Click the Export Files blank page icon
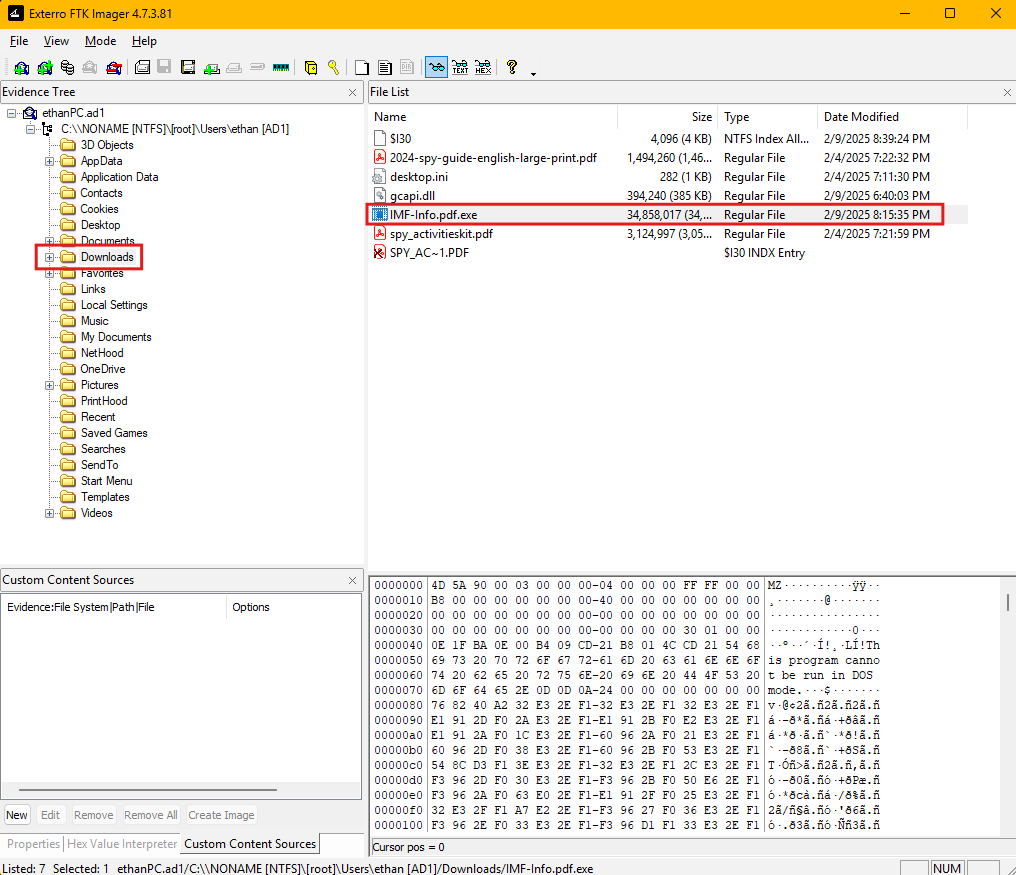Screen dimensions: 1016x875 click(362, 68)
